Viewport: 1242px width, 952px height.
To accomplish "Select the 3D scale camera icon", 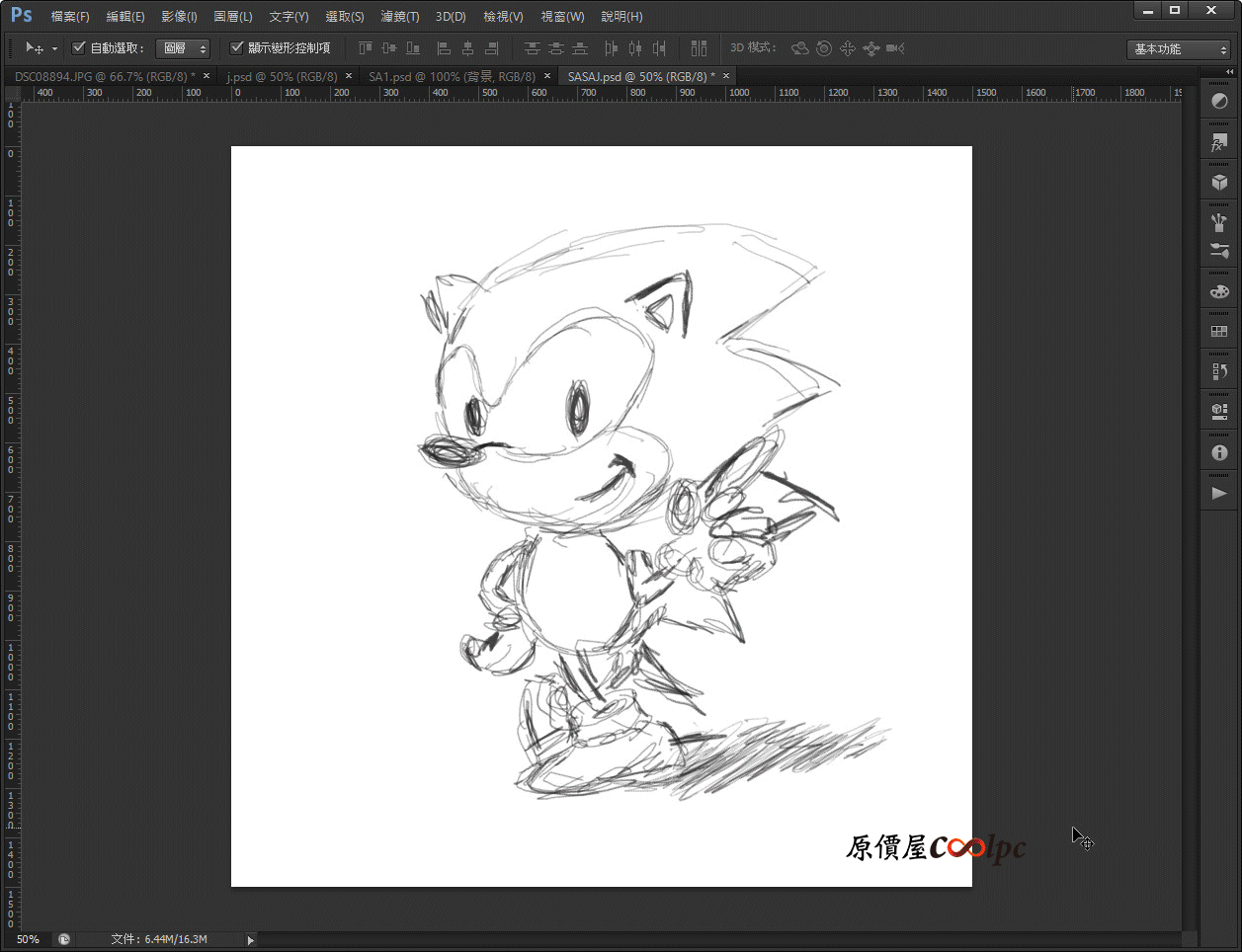I will click(895, 47).
